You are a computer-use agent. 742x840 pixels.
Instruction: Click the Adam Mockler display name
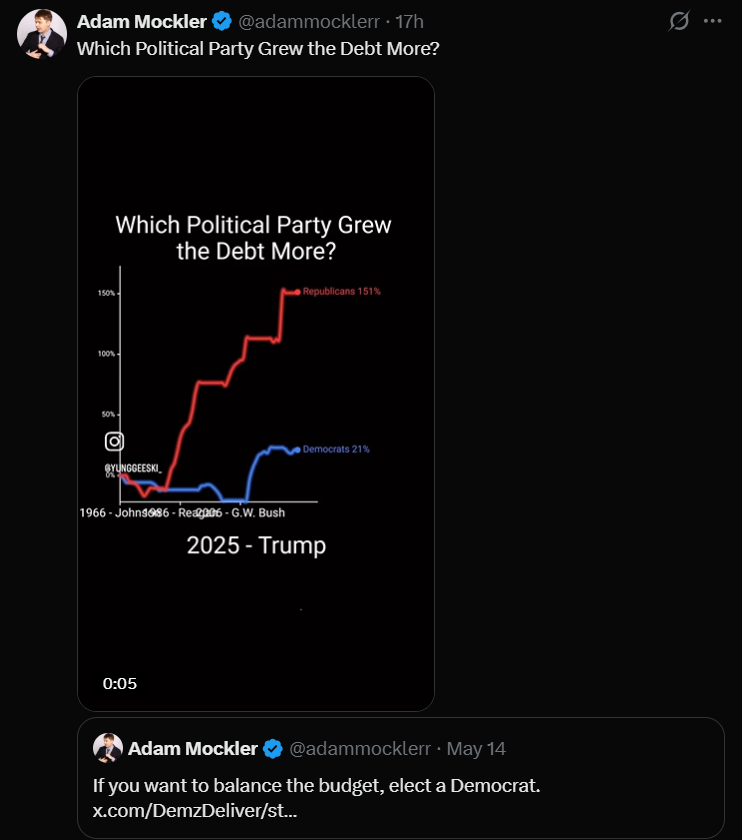pos(142,21)
